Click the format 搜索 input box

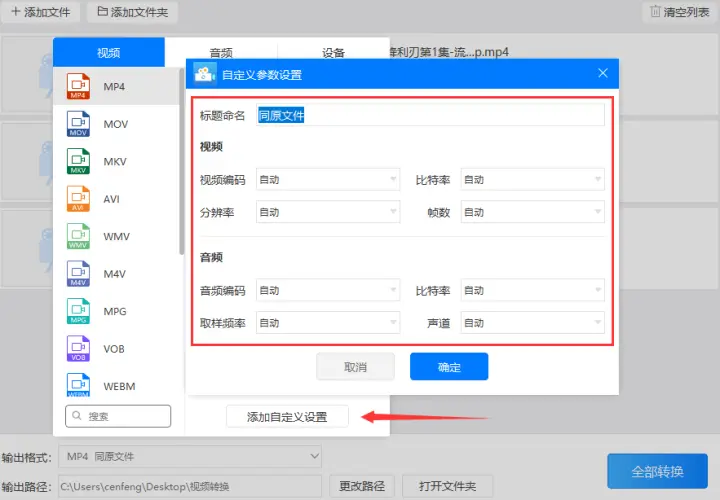(x=118, y=416)
